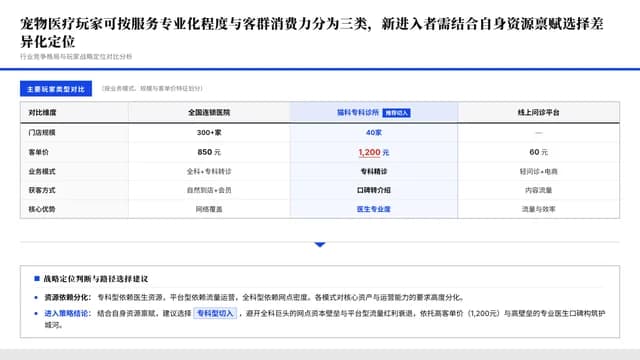Click the 核心优势 row label
This screenshot has width=640, height=360.
coord(42,209)
